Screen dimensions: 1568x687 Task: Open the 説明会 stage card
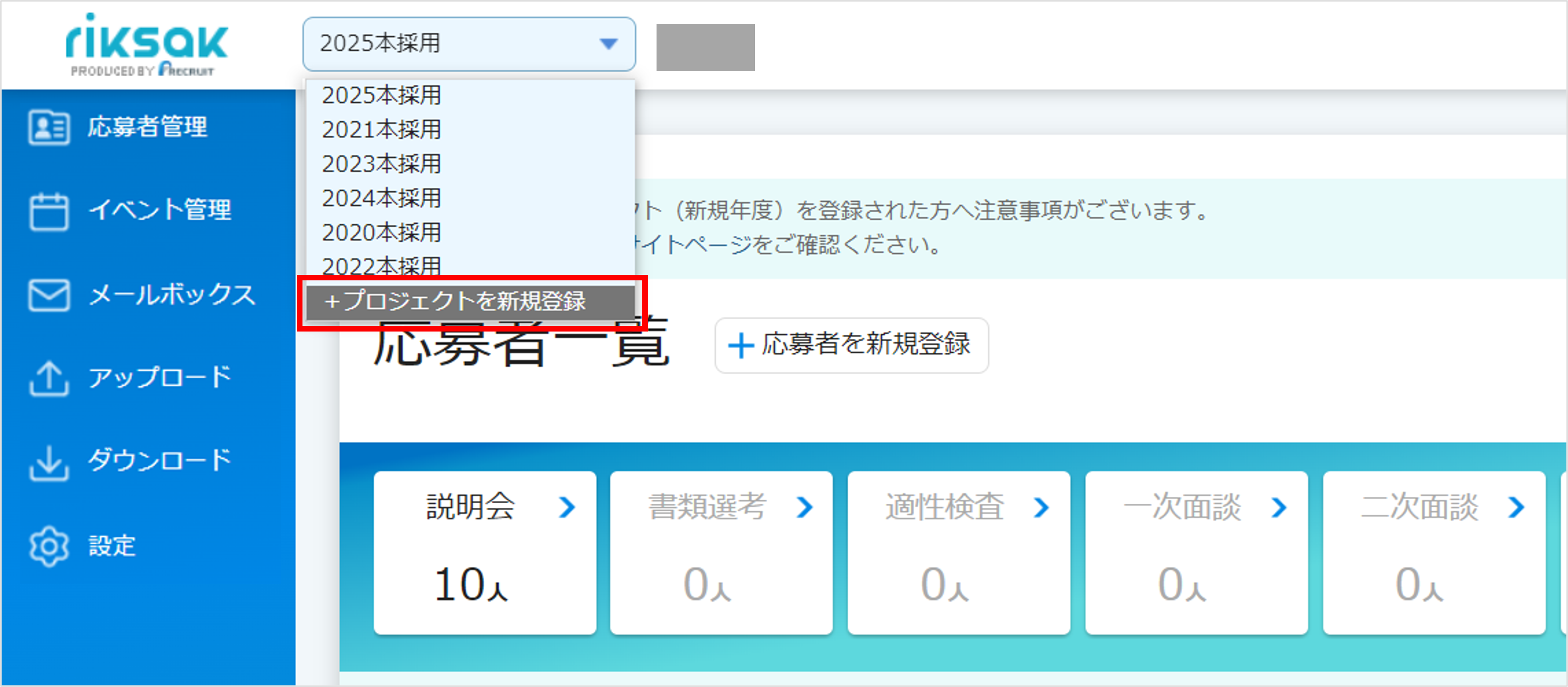coord(485,552)
